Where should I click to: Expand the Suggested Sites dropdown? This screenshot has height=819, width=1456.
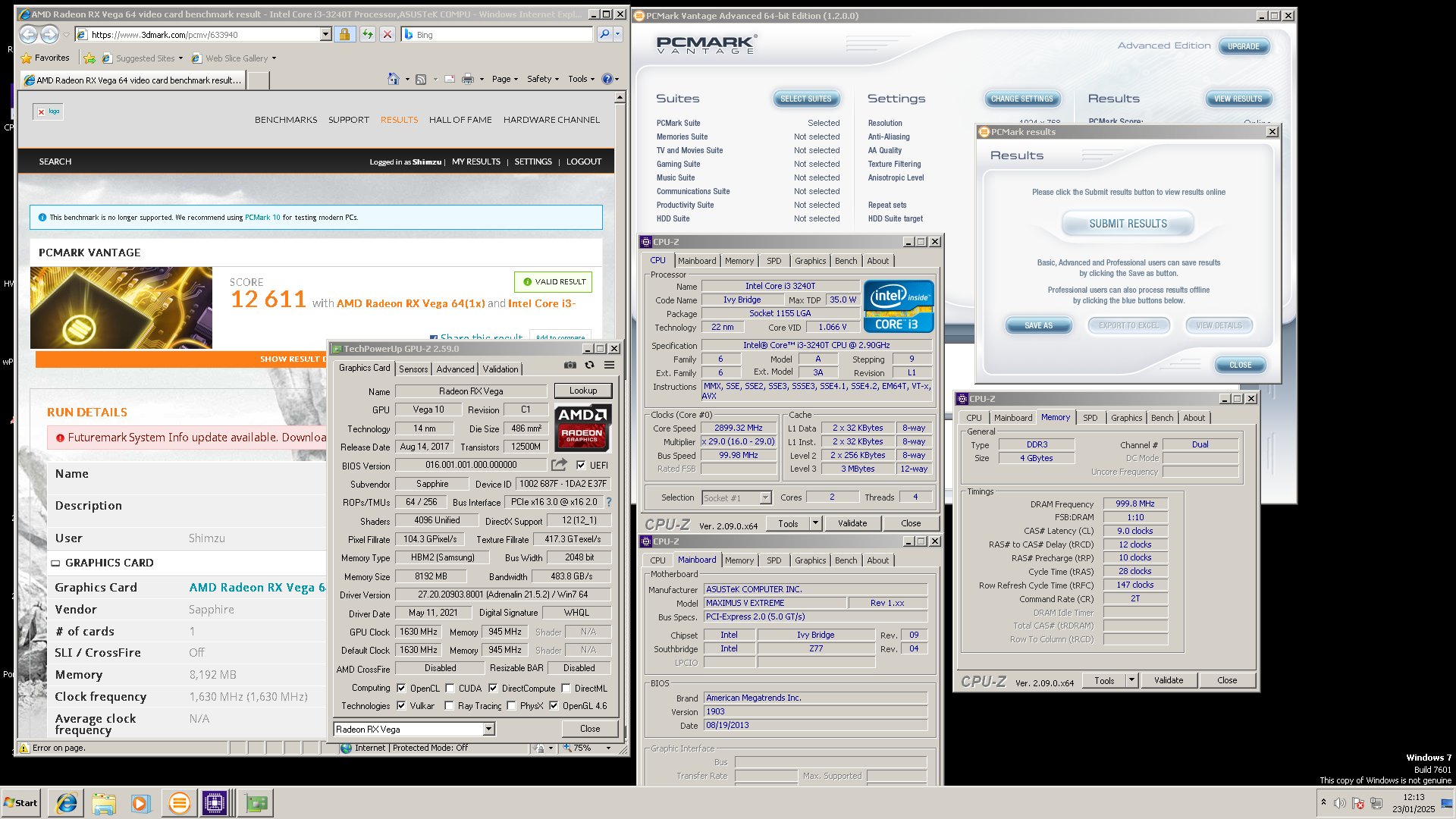180,58
